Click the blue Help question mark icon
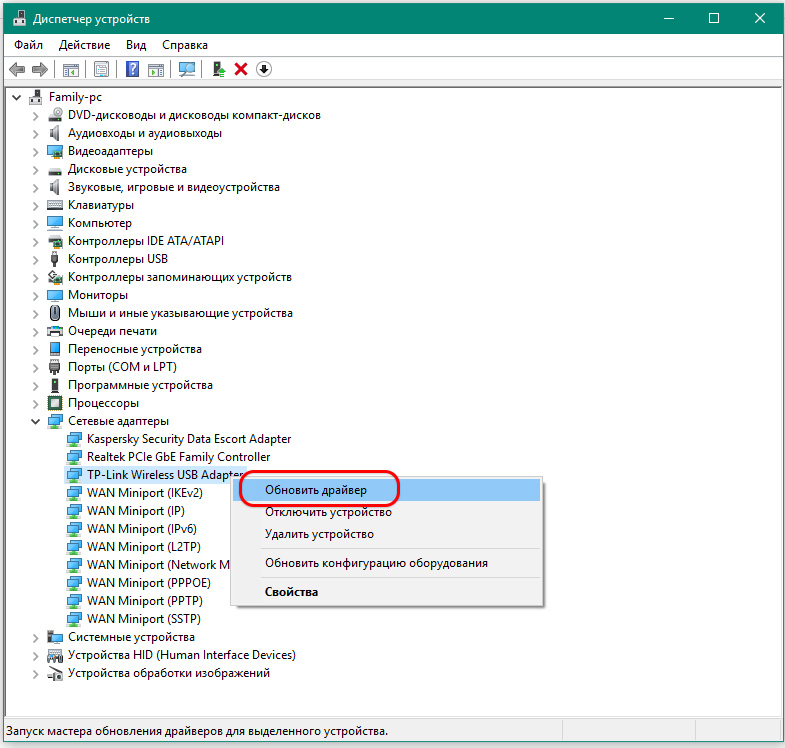The height and width of the screenshot is (748, 785). [x=132, y=69]
